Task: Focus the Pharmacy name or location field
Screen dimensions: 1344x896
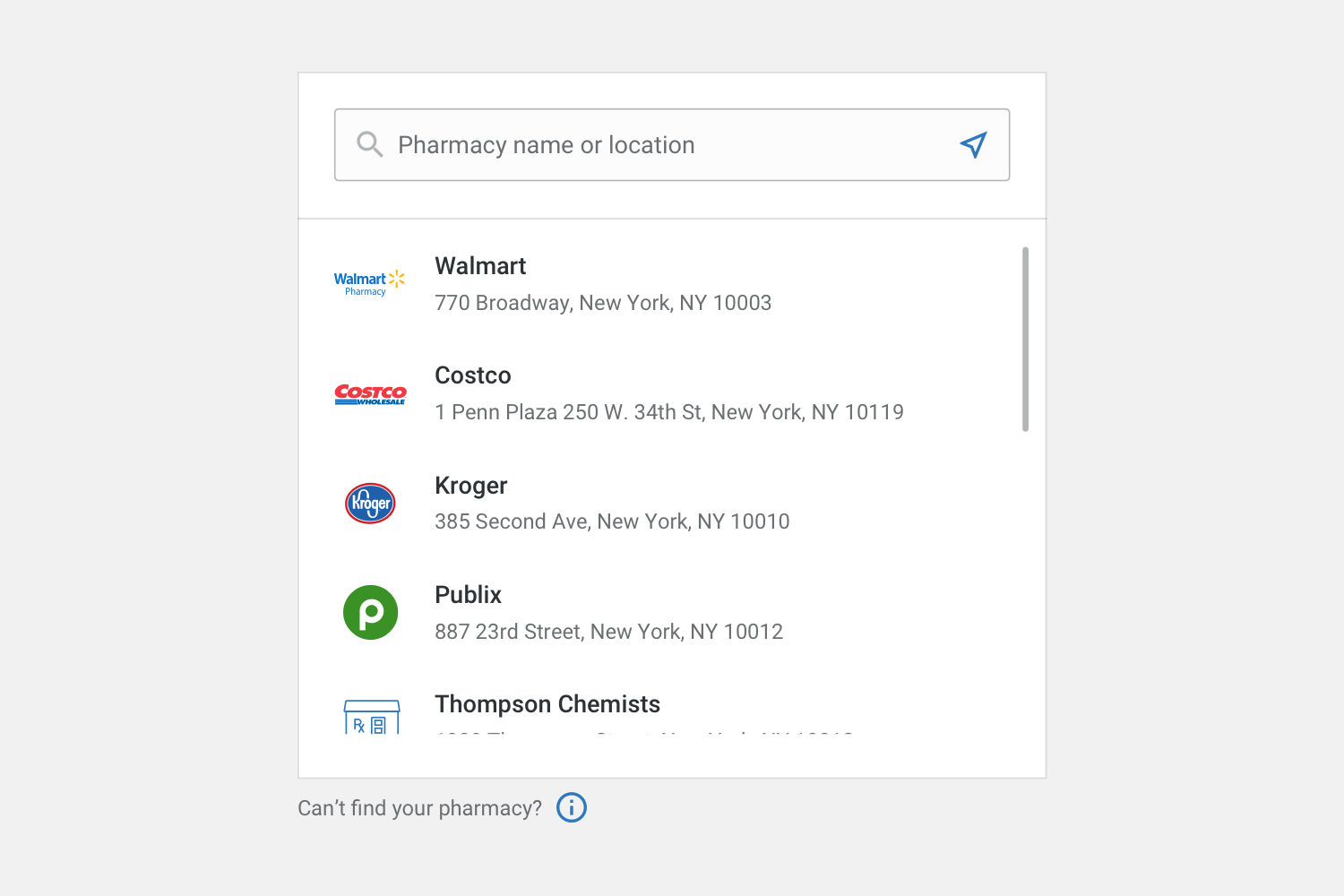Action: (672, 145)
